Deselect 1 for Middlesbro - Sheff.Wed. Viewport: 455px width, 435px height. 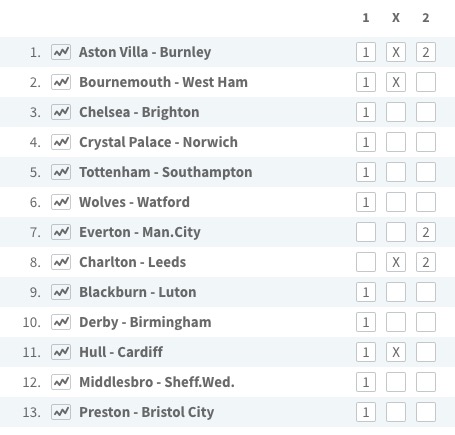(x=366, y=382)
